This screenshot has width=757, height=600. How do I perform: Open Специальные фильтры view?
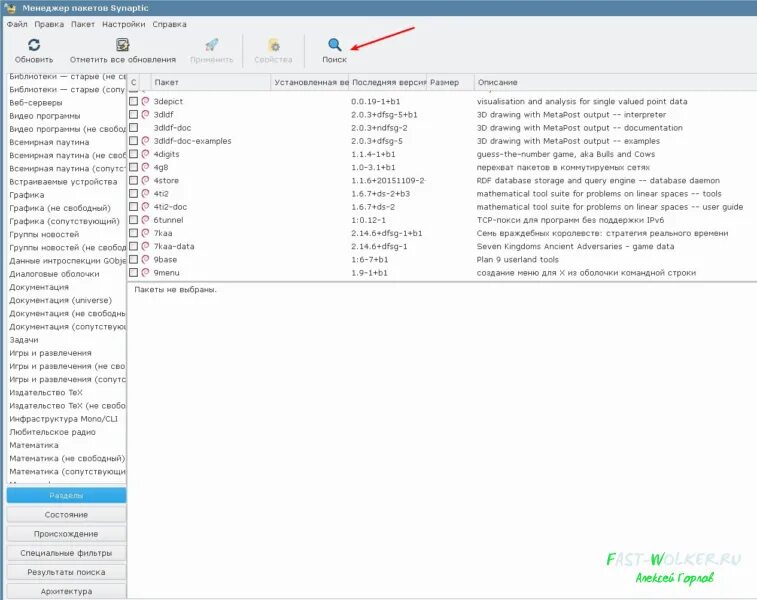coord(67,553)
